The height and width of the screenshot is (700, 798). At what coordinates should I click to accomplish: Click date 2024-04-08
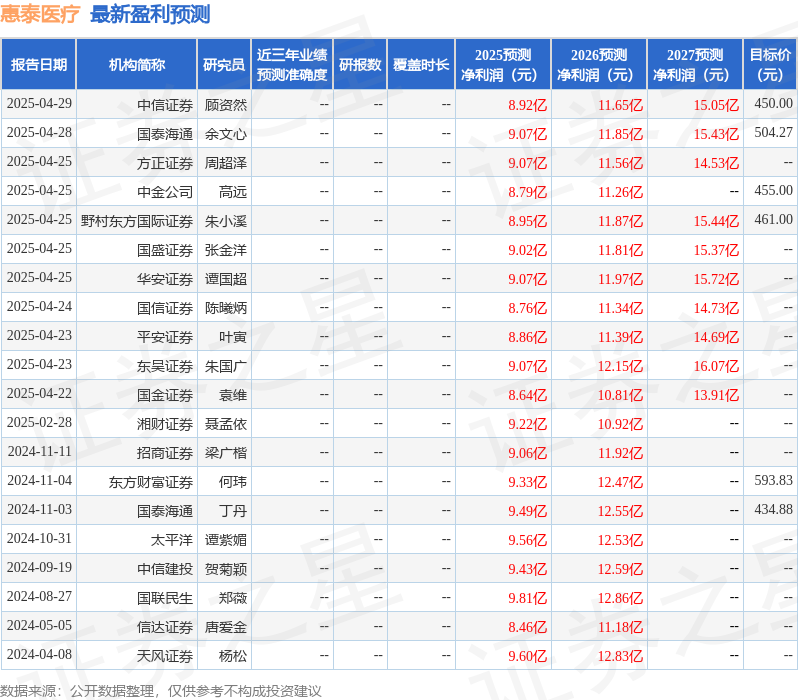click(39, 655)
